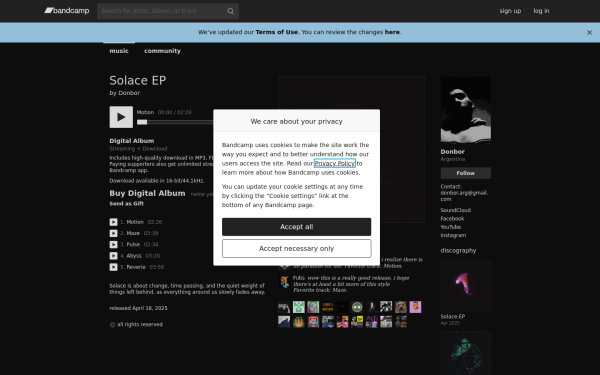The image size is (600, 375).
Task: Click the Donbor artist name in sidebar
Action: 452,152
